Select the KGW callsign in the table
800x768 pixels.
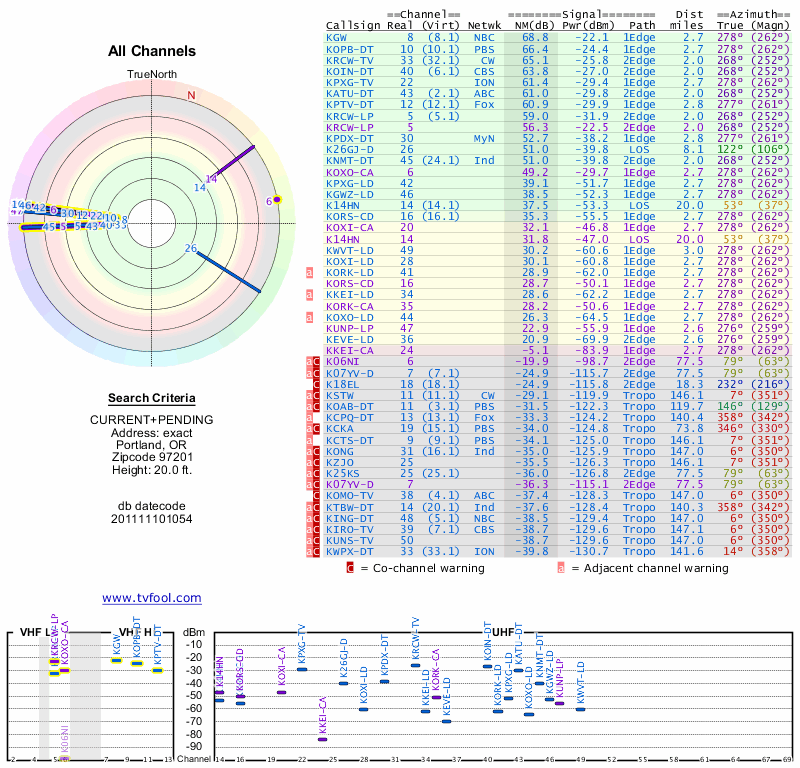[x=336, y=38]
